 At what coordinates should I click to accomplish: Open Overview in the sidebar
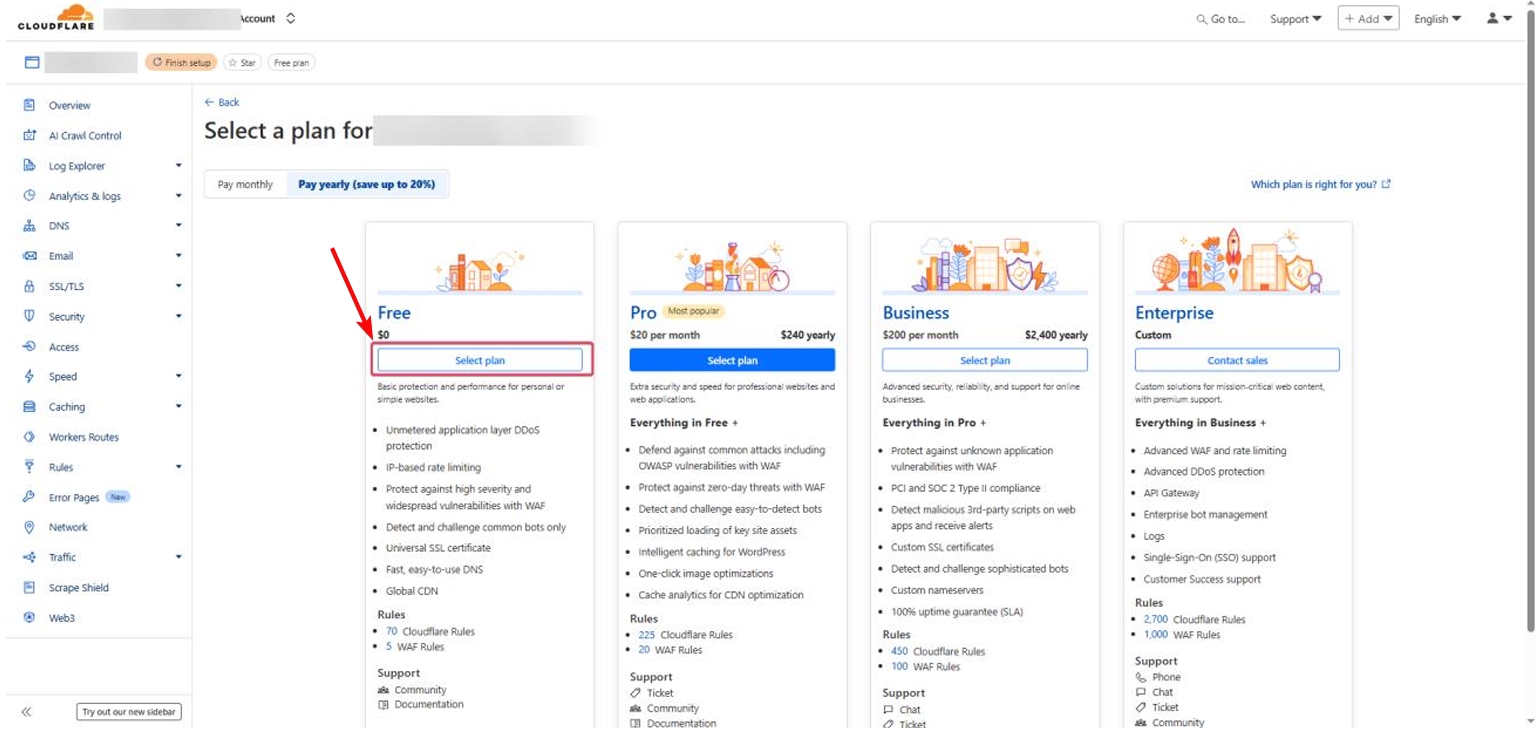click(69, 105)
